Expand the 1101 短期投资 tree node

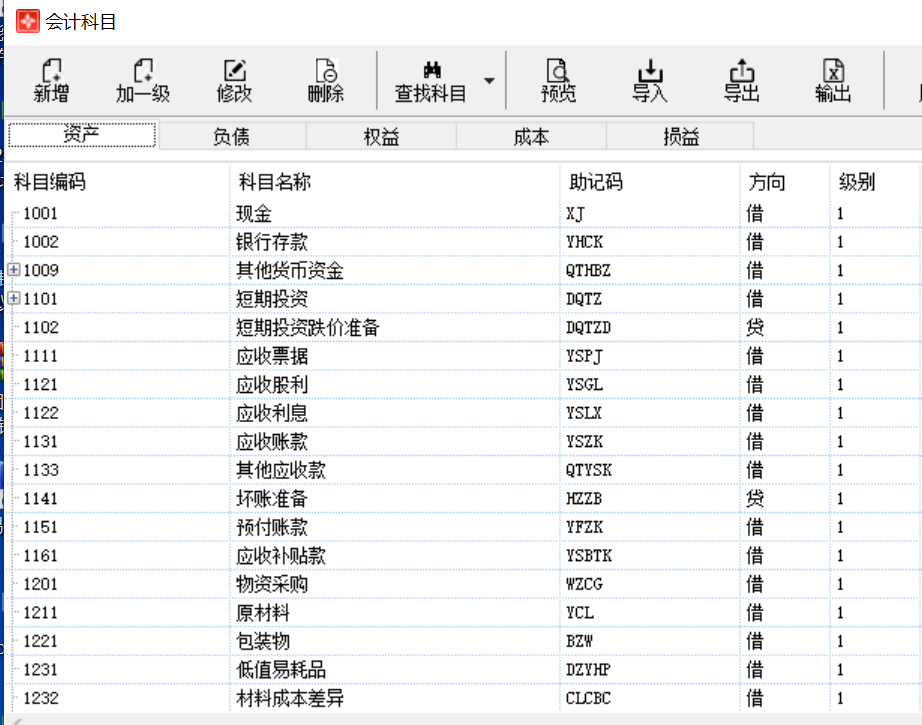[14, 298]
